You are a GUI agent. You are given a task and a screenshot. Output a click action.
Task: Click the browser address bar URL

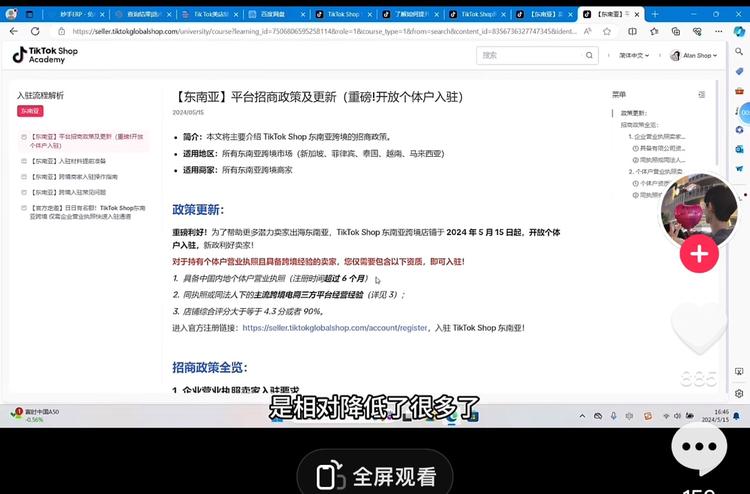[x=324, y=31]
